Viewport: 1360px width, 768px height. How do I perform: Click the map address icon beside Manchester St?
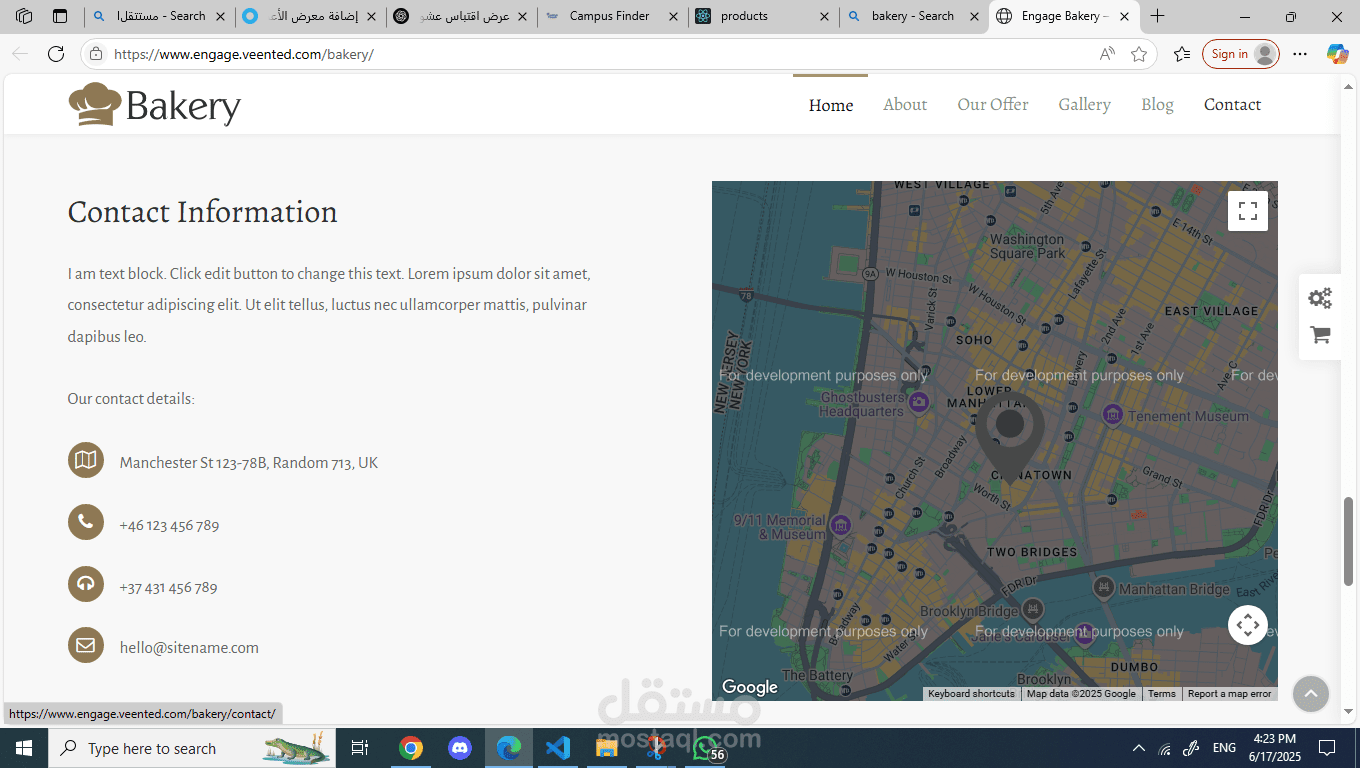(x=86, y=460)
